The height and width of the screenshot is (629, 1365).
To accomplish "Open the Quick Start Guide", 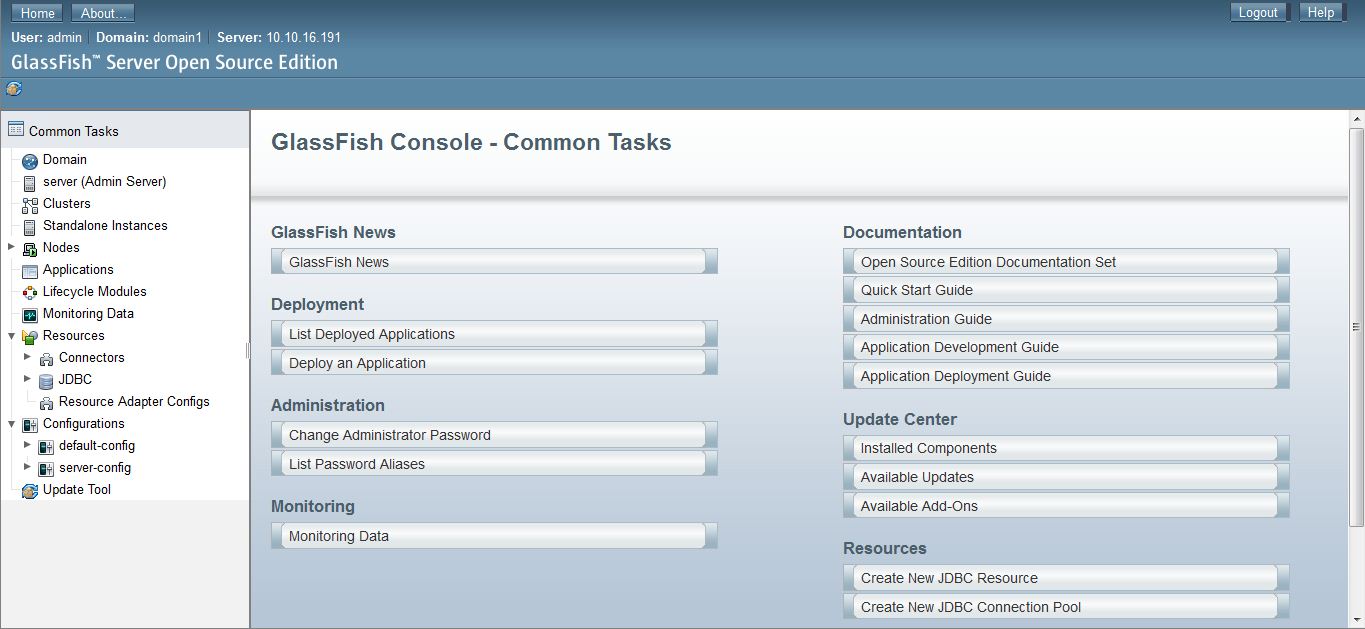I will (x=1066, y=290).
